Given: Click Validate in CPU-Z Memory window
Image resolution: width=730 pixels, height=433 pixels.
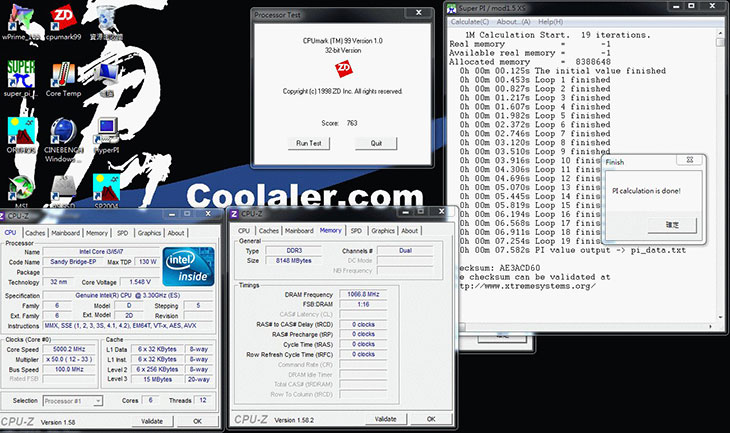Looking at the screenshot, I should pos(385,419).
